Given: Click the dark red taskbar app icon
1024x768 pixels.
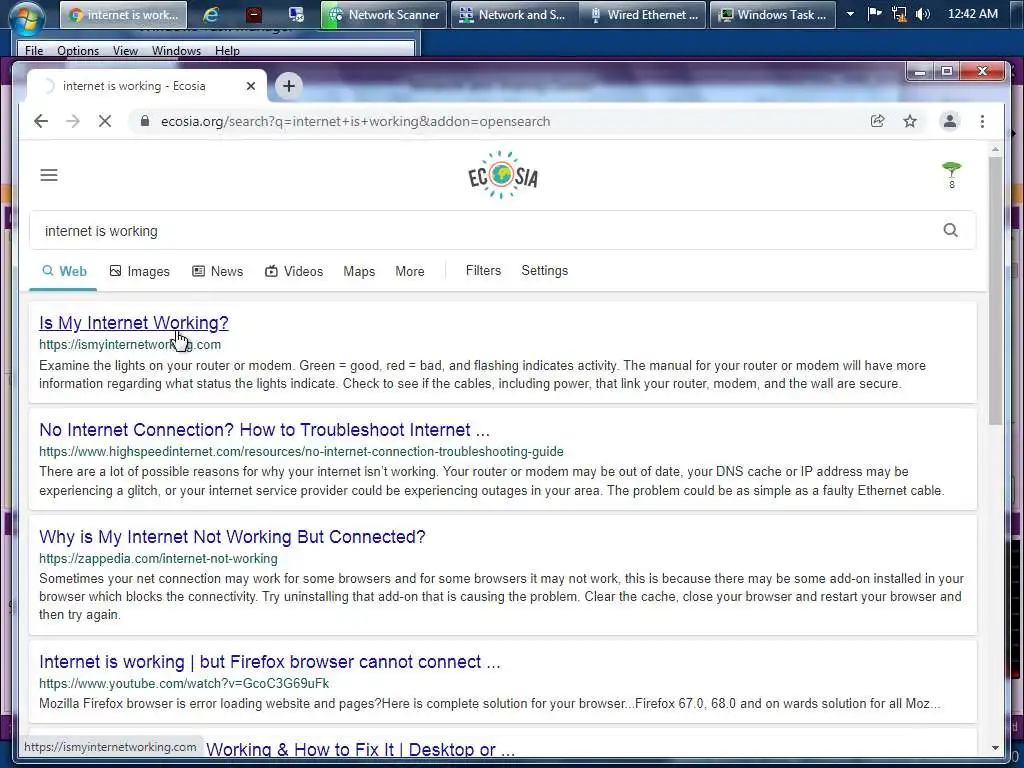Looking at the screenshot, I should click(254, 14).
